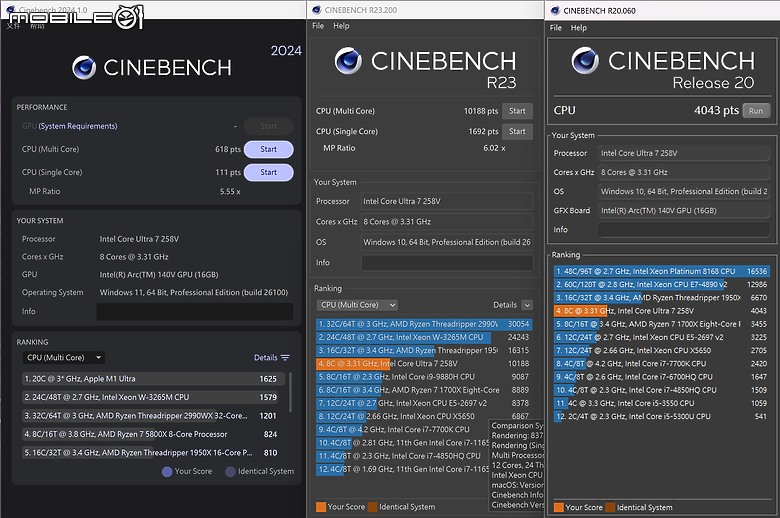Screen dimensions: 780x518
Task: Click Info field in Cinebench R23
Action: point(447,263)
